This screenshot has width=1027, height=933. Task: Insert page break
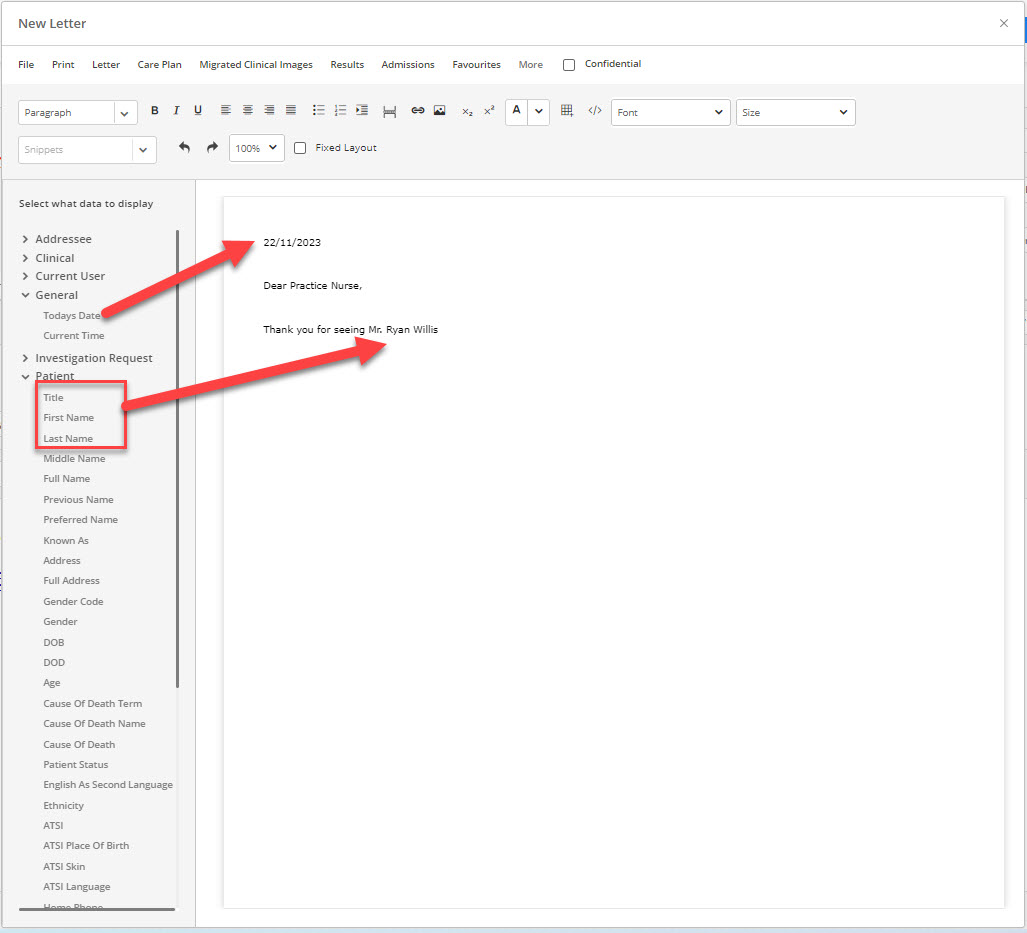pos(390,111)
